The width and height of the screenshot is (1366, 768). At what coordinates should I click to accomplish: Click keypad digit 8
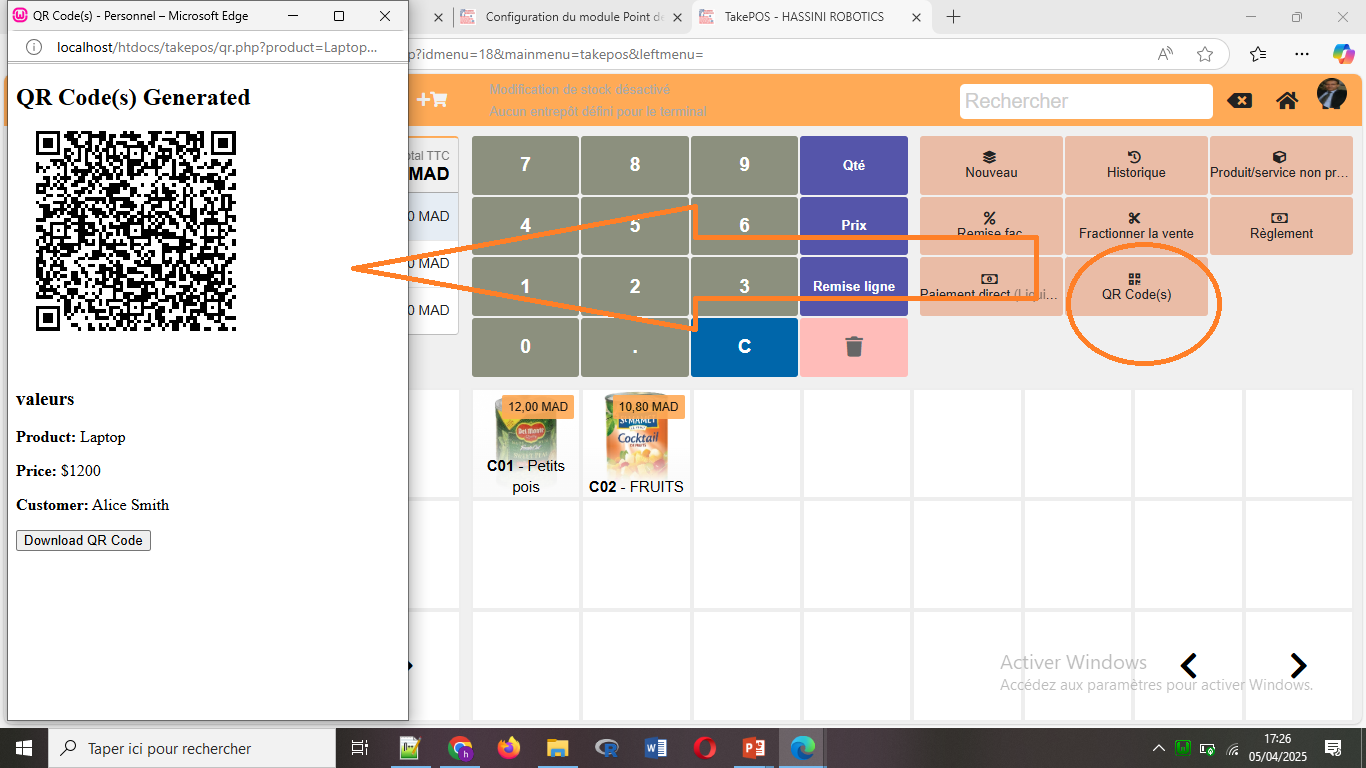pyautogui.click(x=635, y=165)
